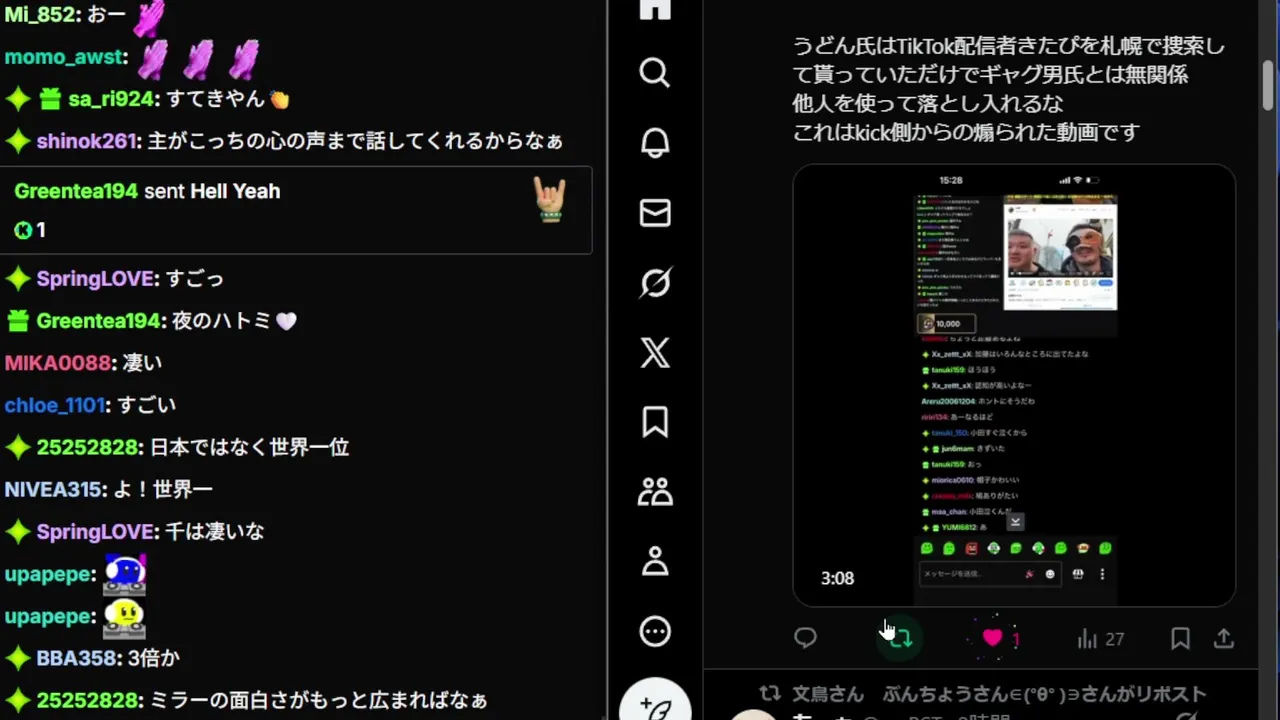Screen dimensions: 1280x720
Task: Open Greentea194 name in Hell Yeah gift
Action: 76,191
